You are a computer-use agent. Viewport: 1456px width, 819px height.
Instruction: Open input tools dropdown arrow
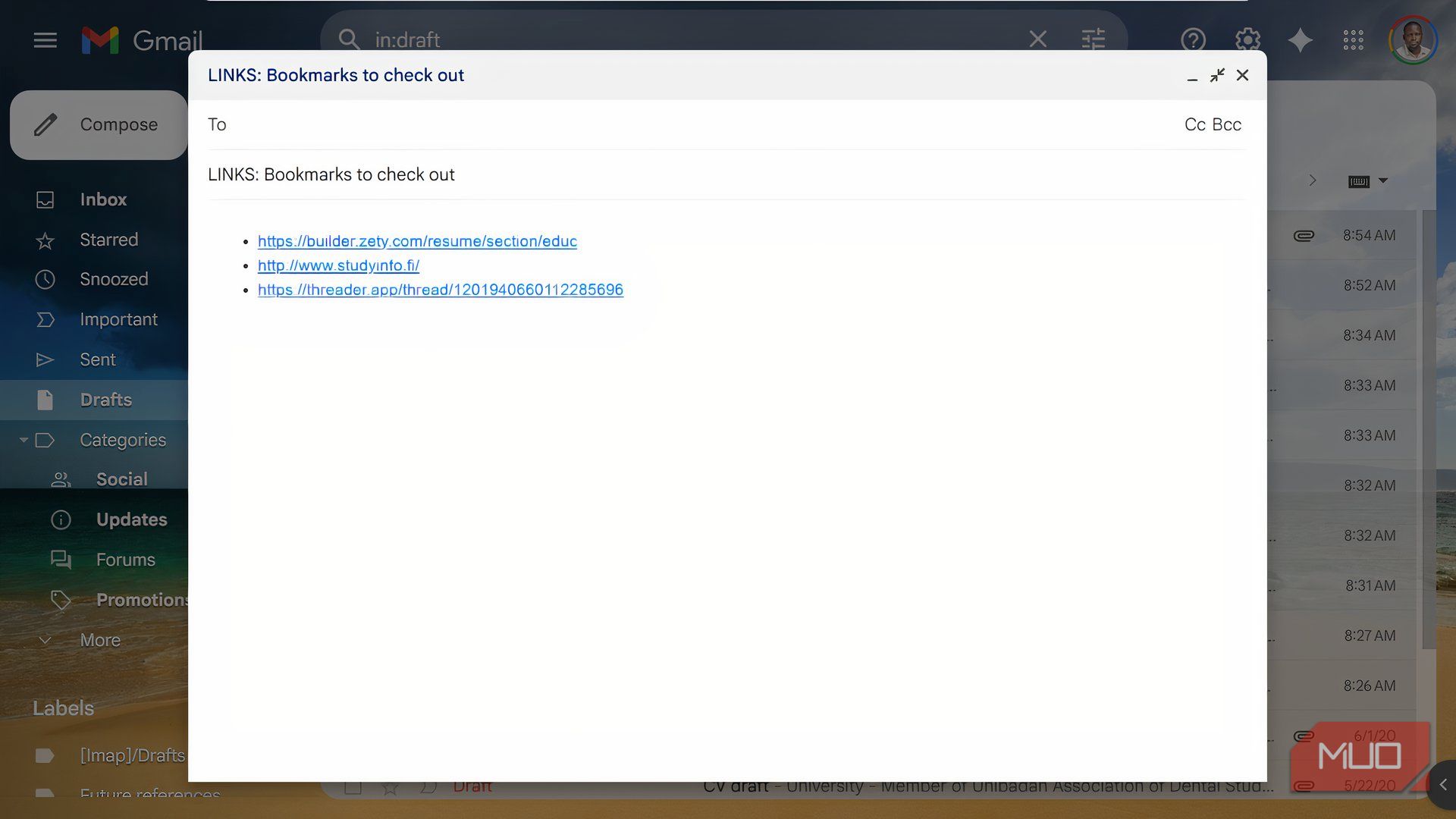(1383, 180)
